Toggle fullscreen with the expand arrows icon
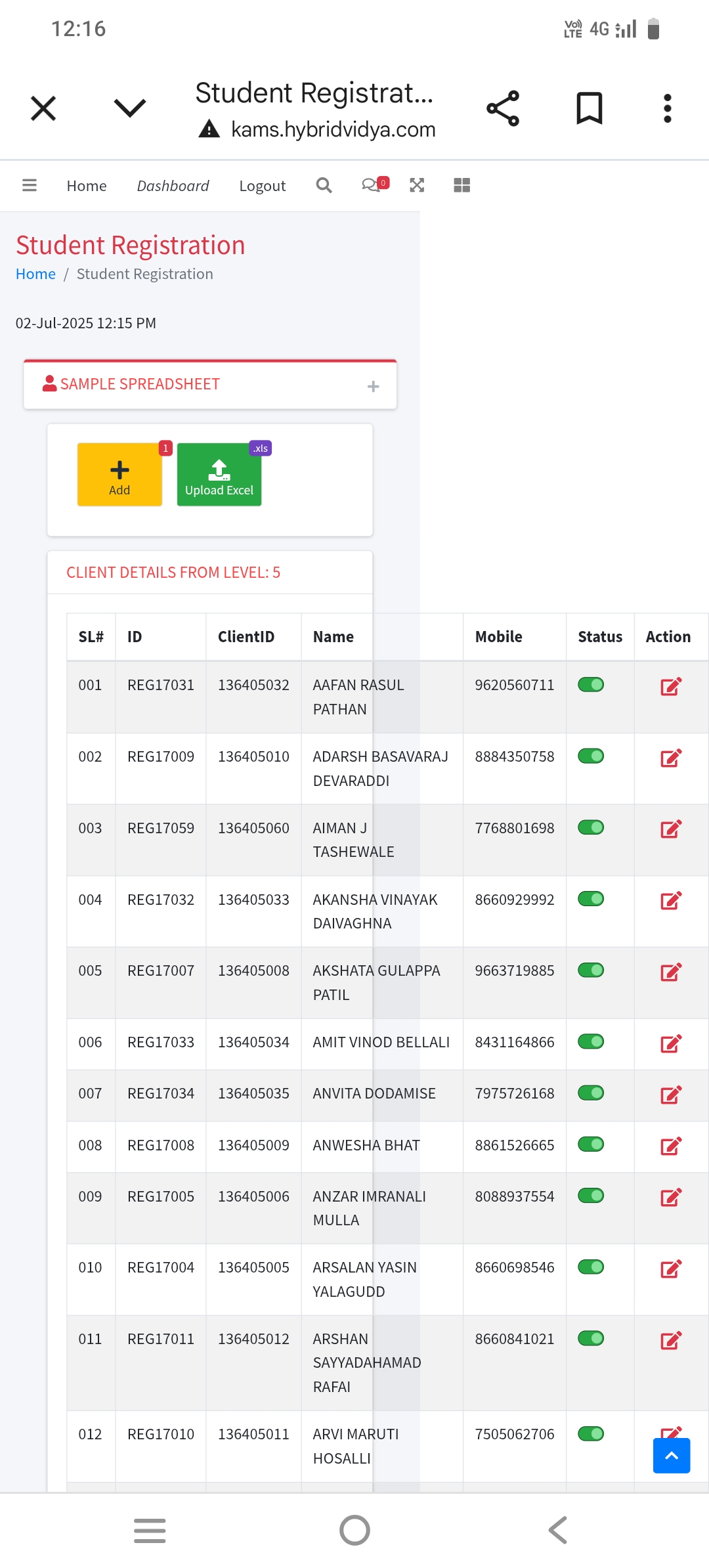Screen dimensions: 709x1568 pyautogui.click(x=417, y=185)
